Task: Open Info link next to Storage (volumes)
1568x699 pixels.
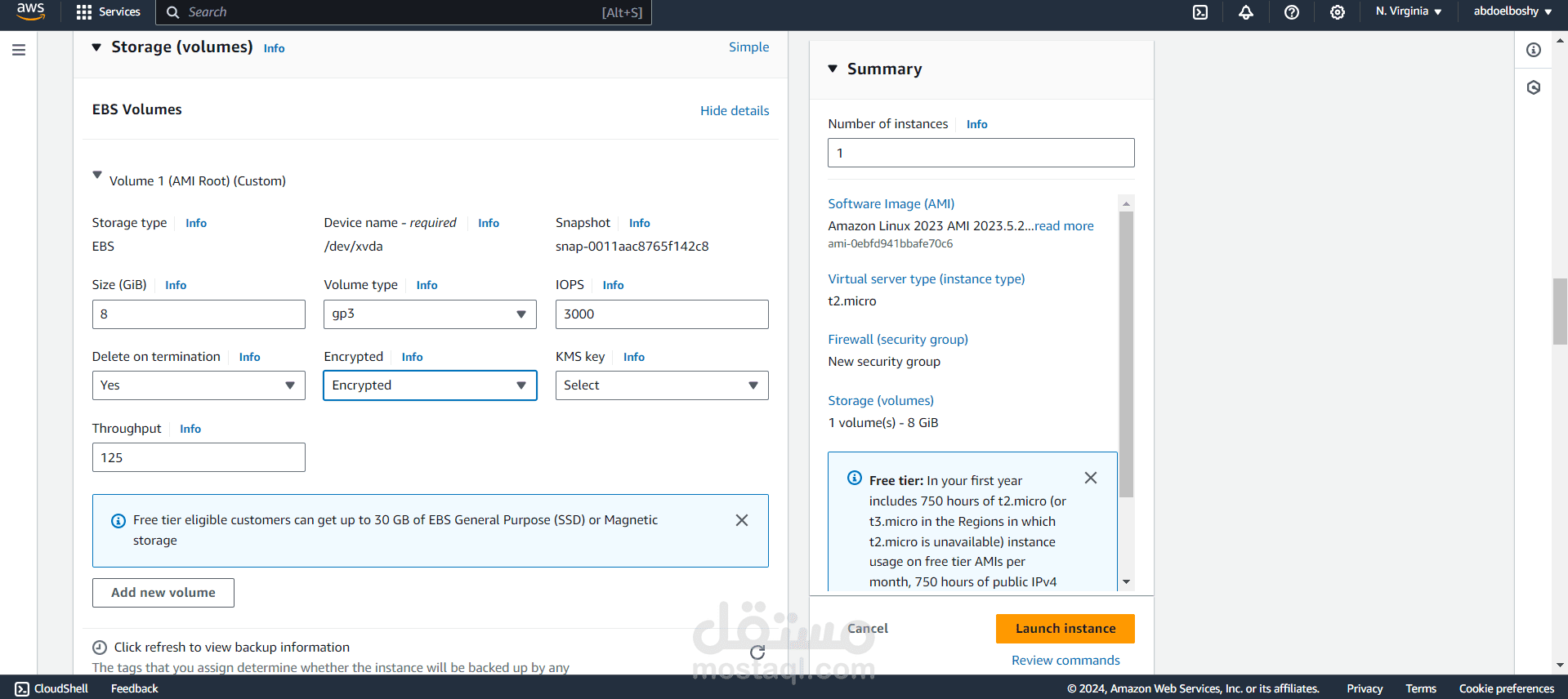Action: pos(274,49)
